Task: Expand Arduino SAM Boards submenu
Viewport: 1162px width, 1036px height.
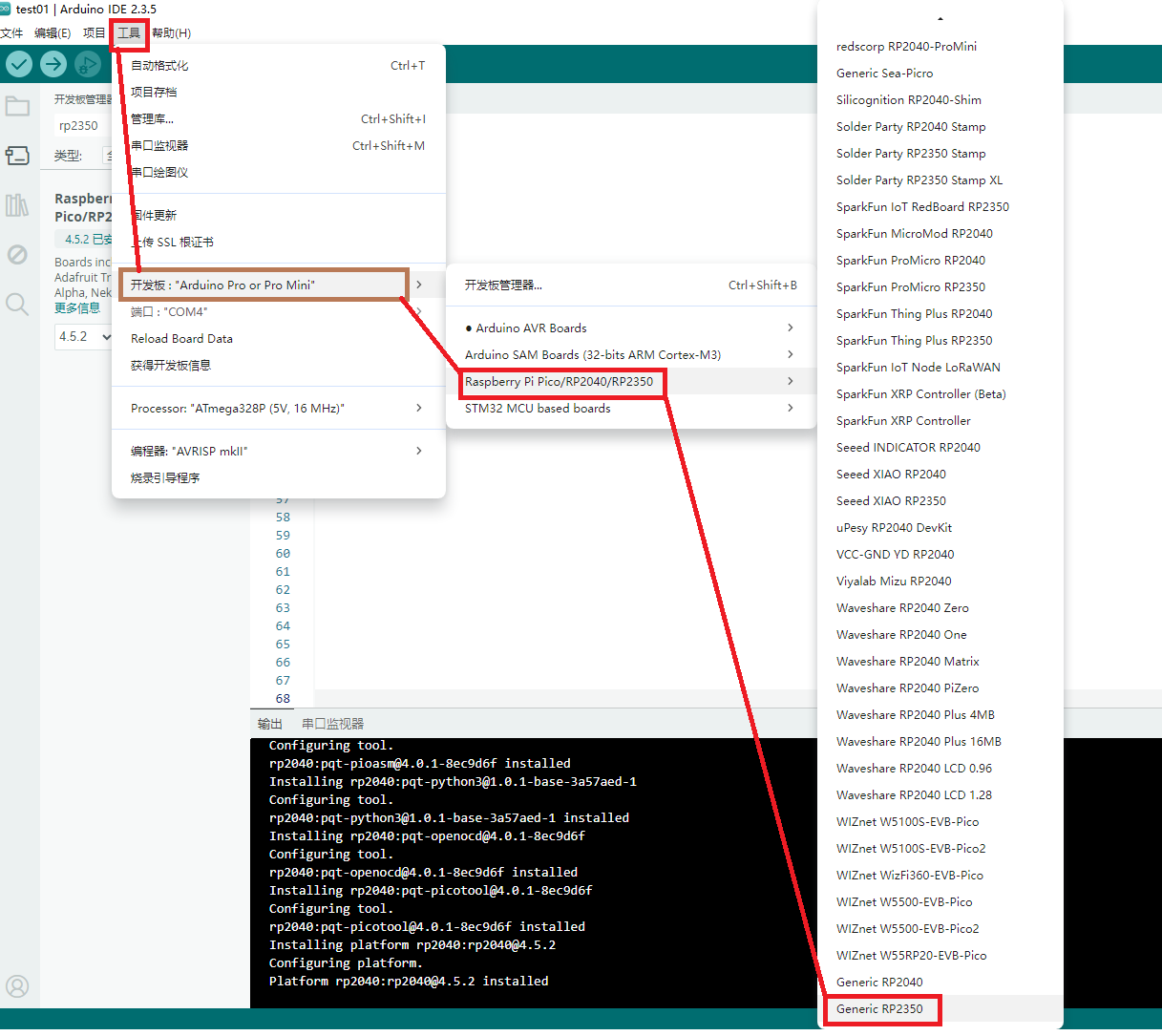Action: click(x=631, y=354)
